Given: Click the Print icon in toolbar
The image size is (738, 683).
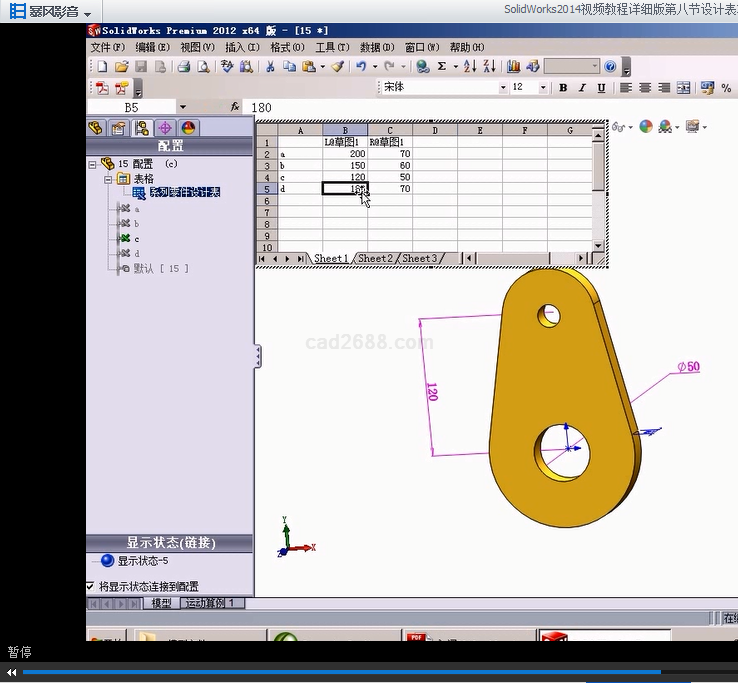Looking at the screenshot, I should [x=183, y=67].
